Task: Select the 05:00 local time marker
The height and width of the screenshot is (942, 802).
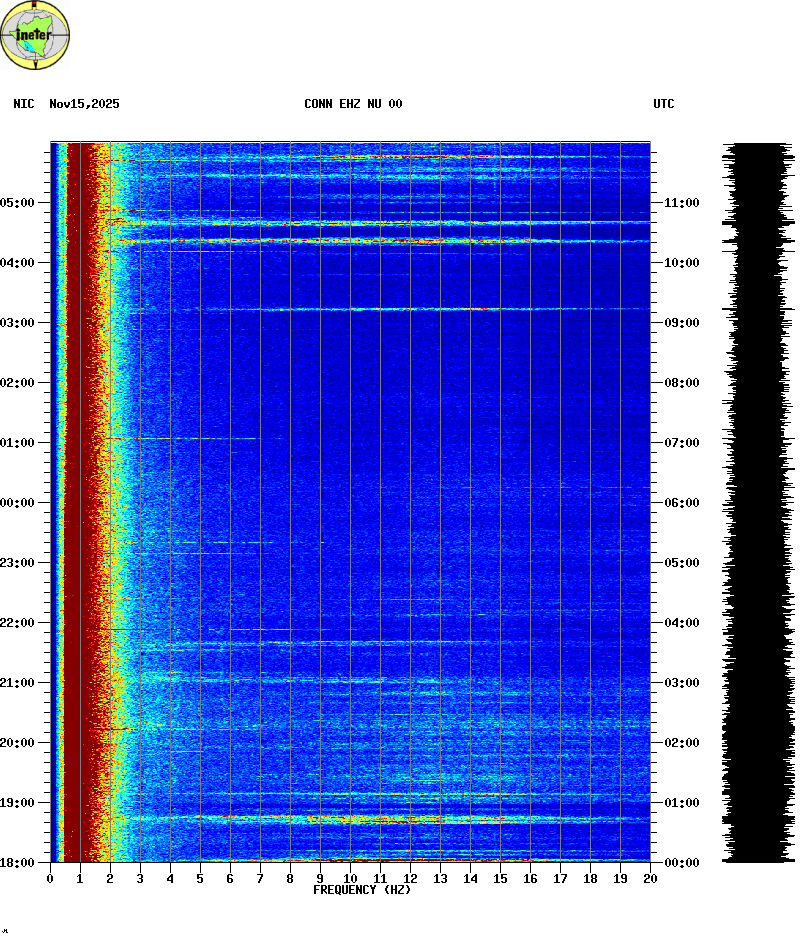Action: pos(17,203)
